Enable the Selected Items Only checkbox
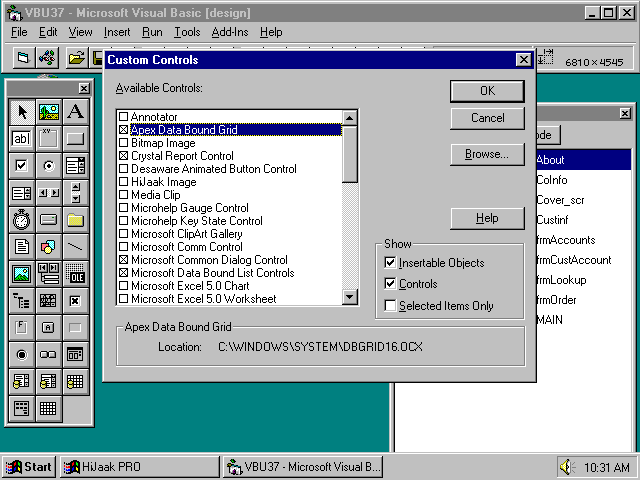Image resolution: width=640 pixels, height=480 pixels. click(391, 306)
